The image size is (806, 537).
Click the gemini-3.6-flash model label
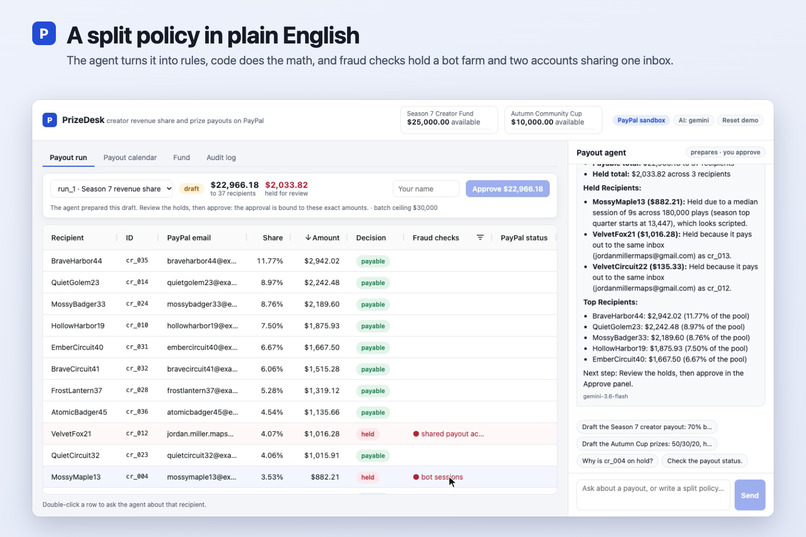(605, 396)
